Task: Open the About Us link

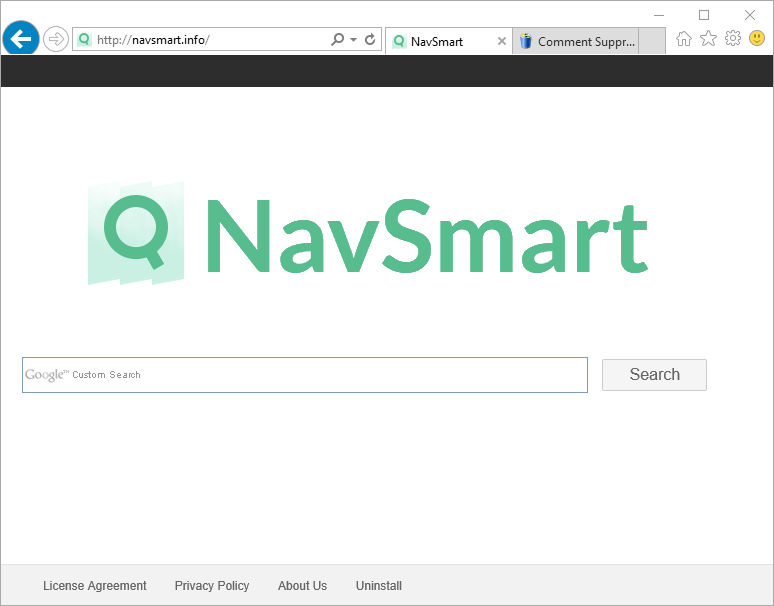Action: tap(302, 586)
